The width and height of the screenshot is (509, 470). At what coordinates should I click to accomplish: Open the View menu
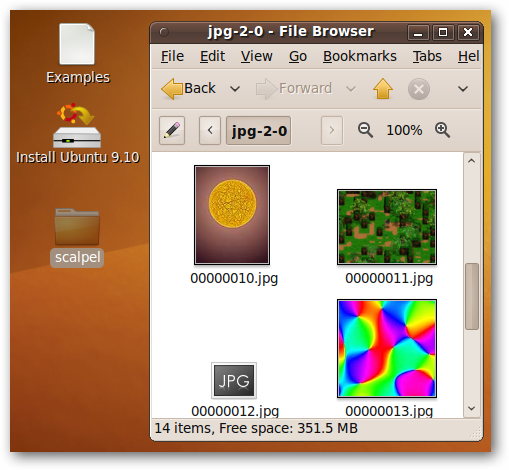257,56
